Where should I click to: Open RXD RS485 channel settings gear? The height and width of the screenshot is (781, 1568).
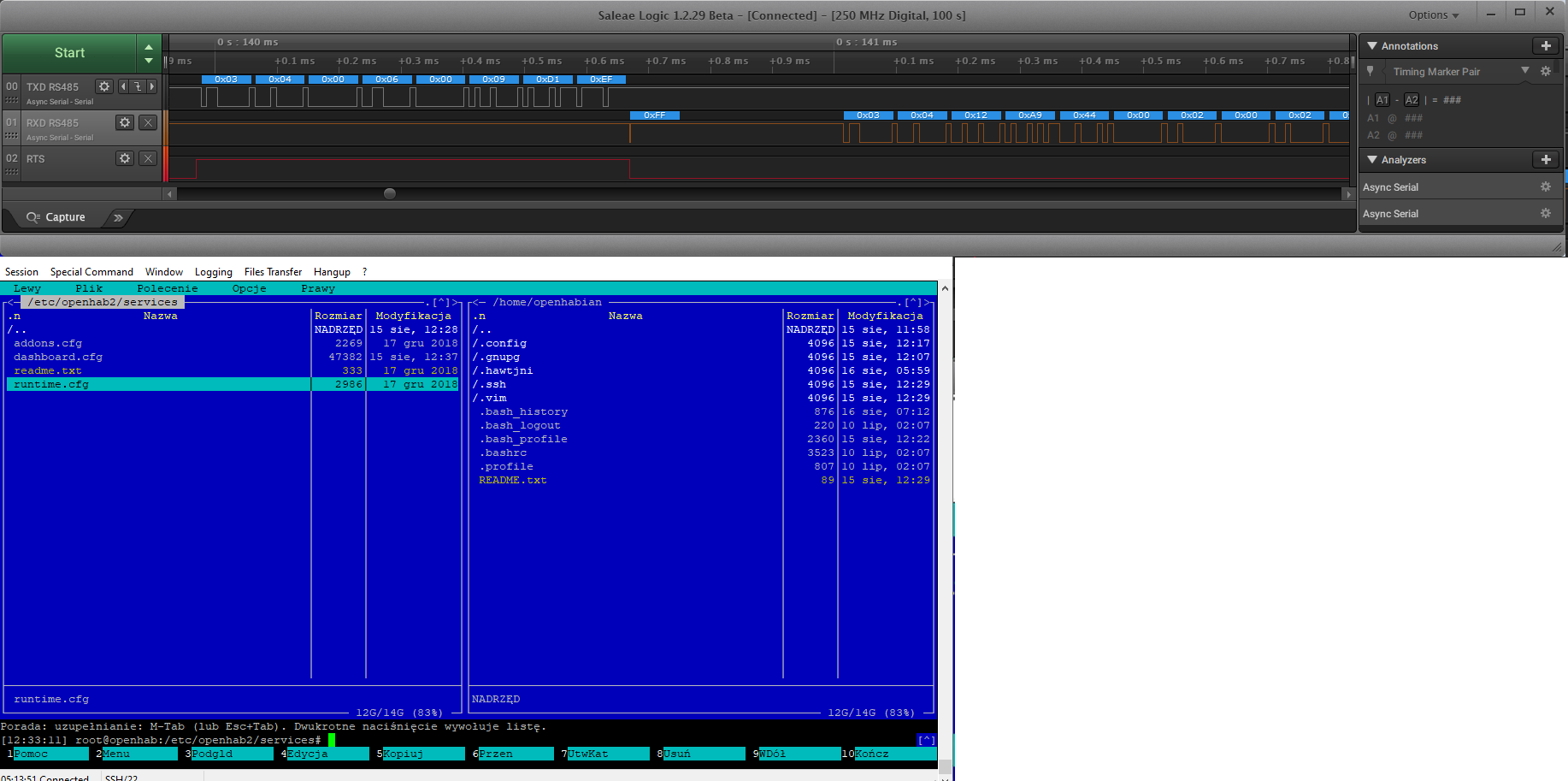(x=125, y=122)
